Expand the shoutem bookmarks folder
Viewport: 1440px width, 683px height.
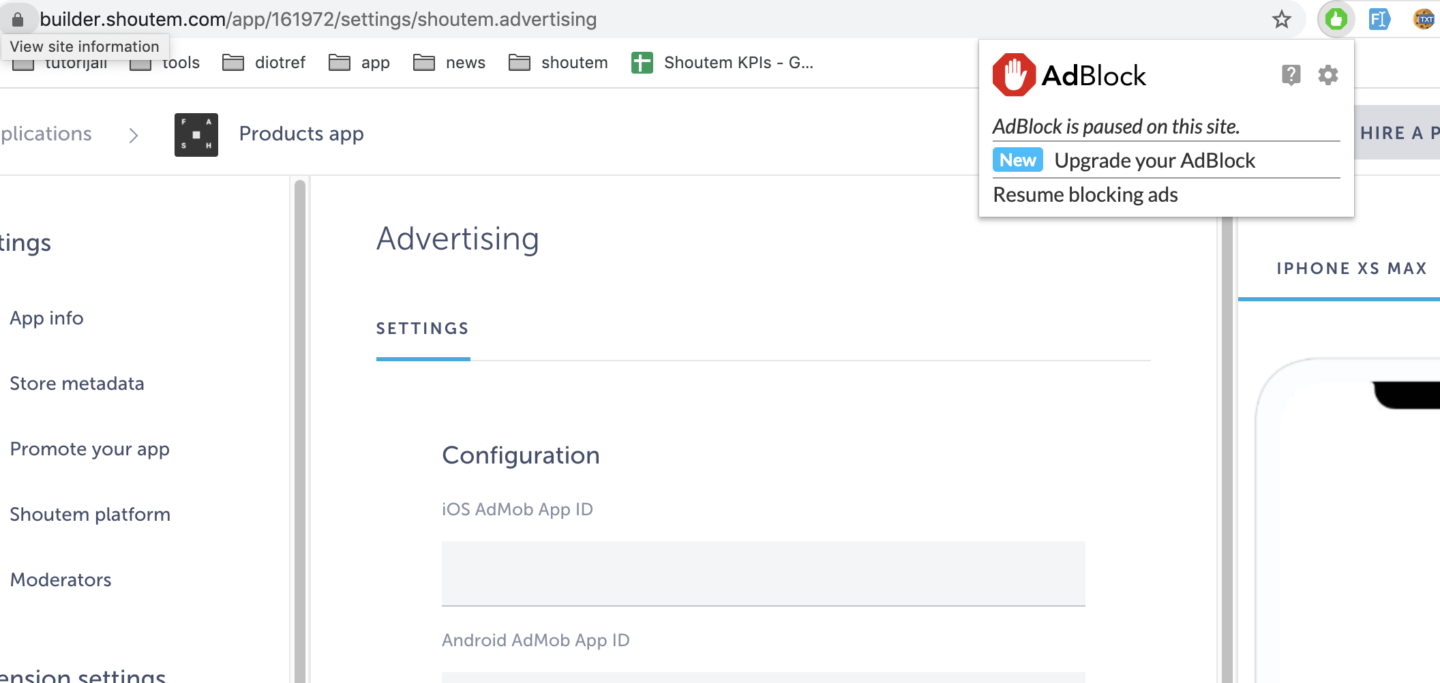[558, 62]
